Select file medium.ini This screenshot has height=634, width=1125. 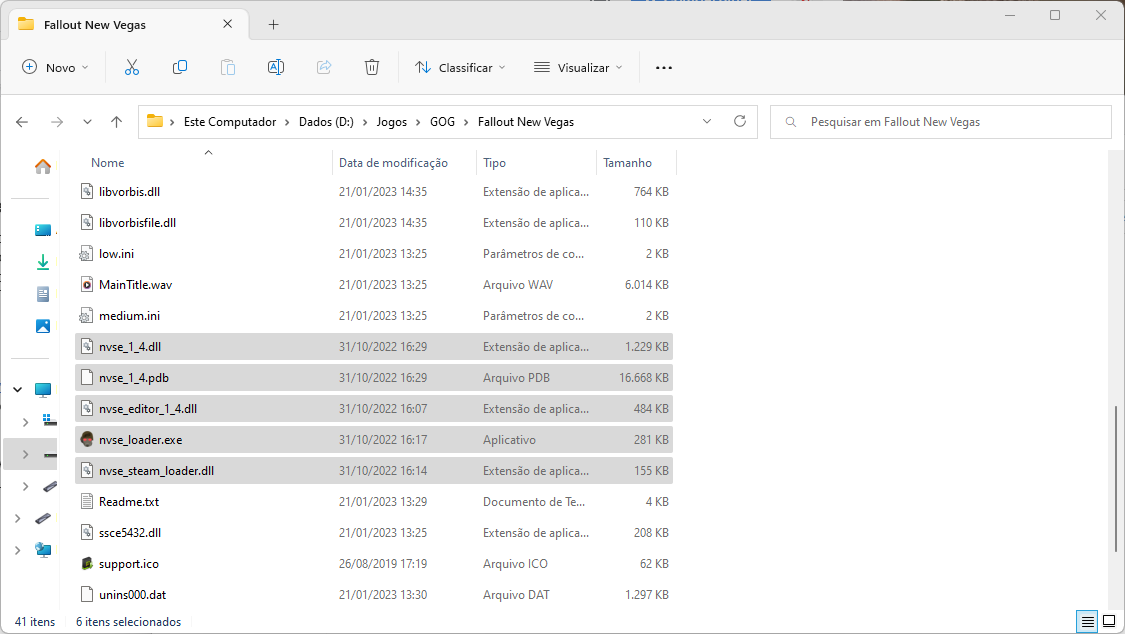pyautogui.click(x=374, y=316)
